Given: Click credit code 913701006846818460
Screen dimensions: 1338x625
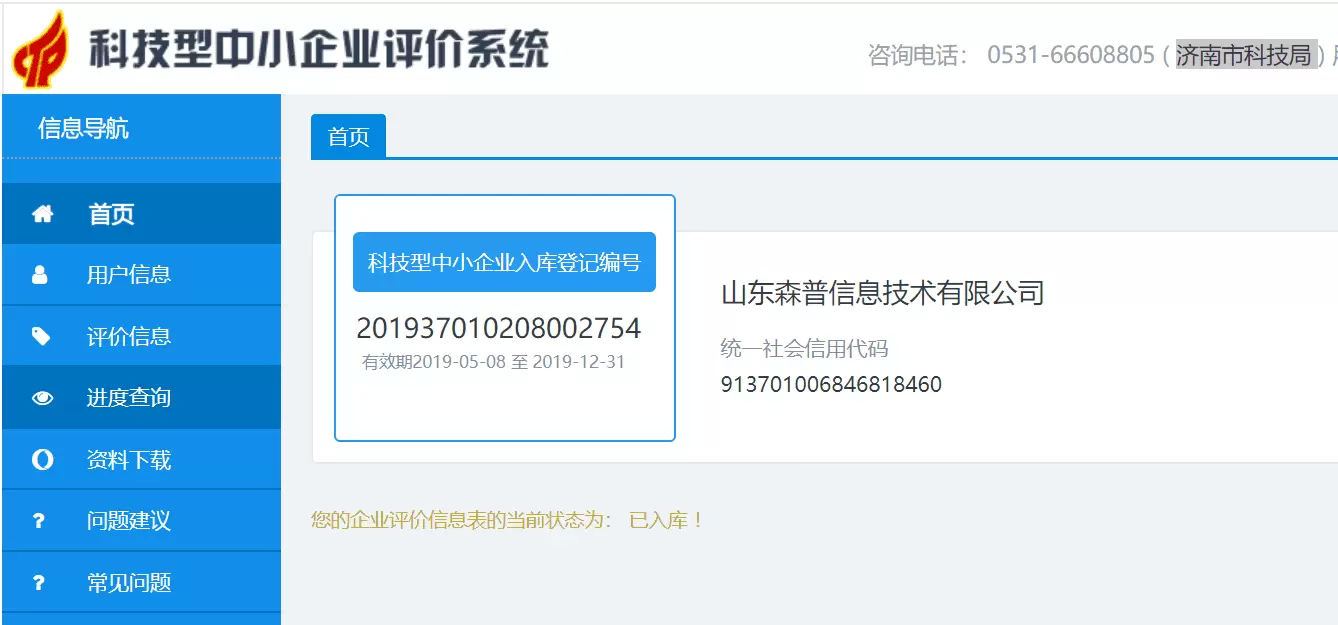Looking at the screenshot, I should (831, 385).
